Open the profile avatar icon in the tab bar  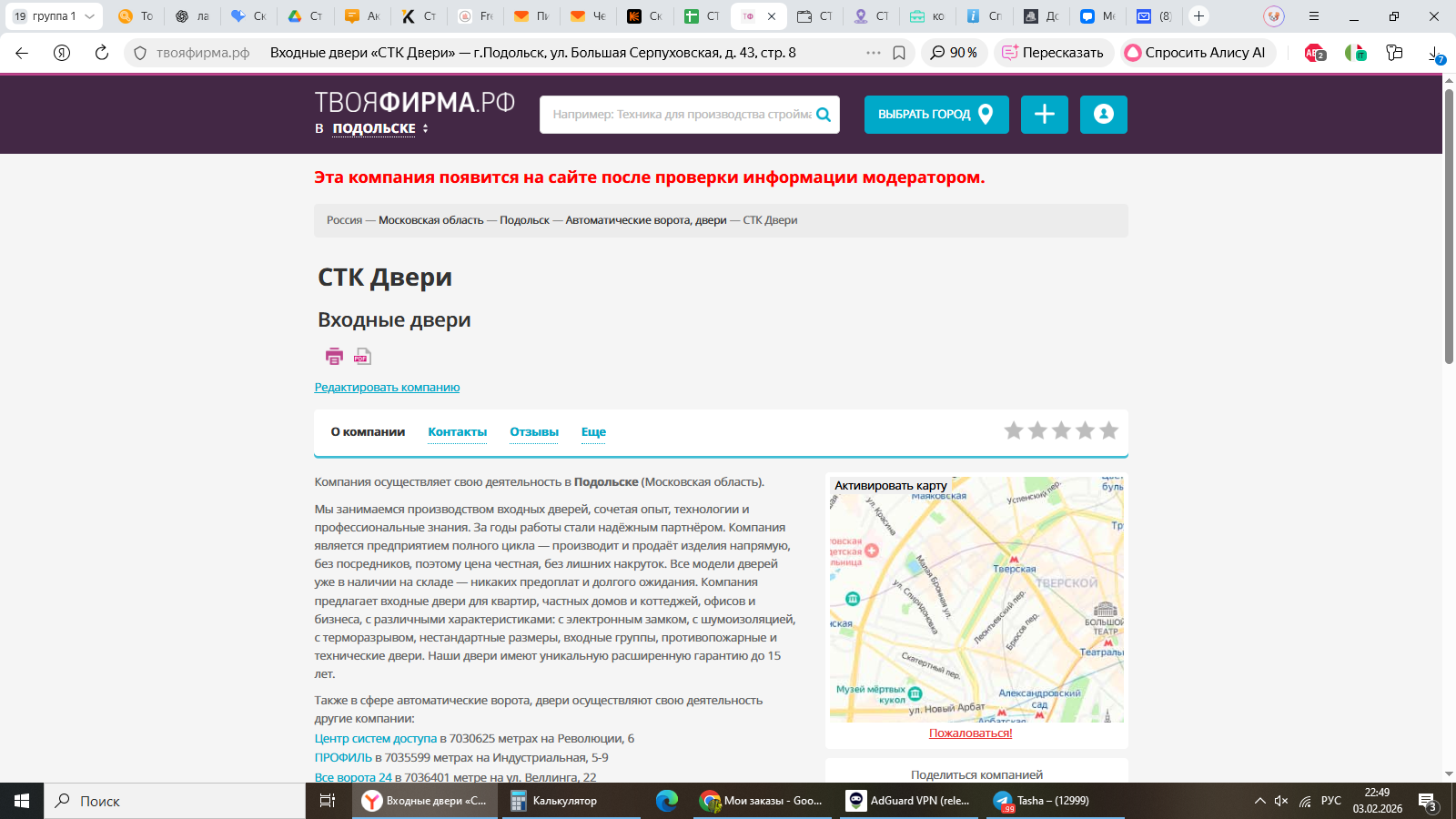click(1274, 16)
